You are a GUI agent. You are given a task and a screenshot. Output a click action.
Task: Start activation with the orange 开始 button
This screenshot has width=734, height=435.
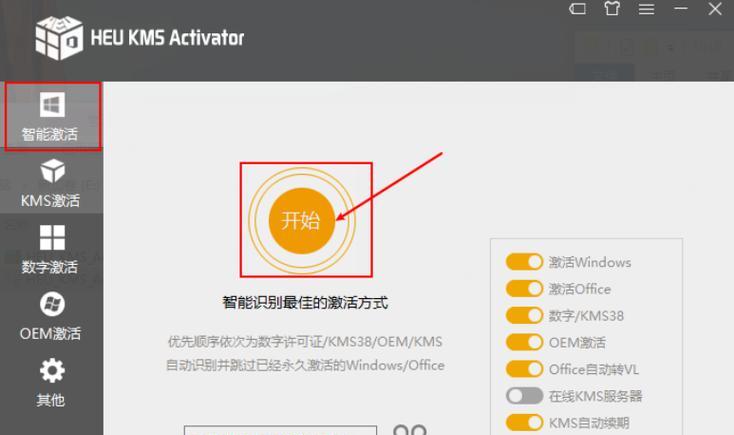pyautogui.click(x=302, y=221)
